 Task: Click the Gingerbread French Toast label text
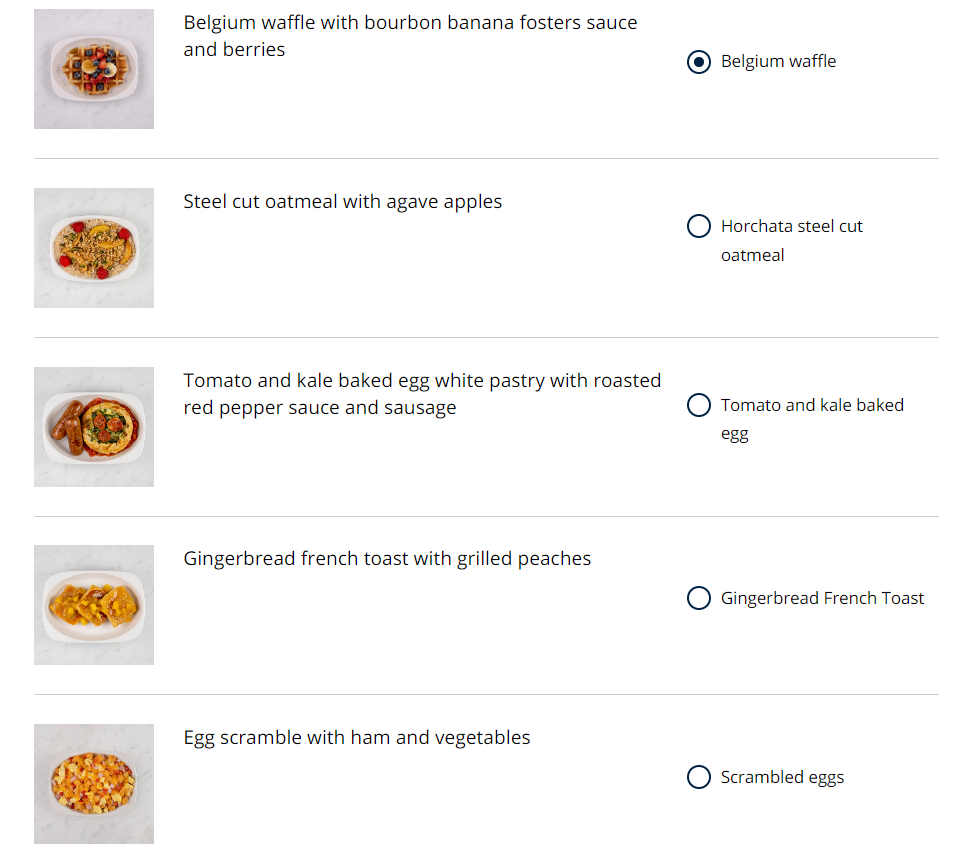click(x=822, y=598)
